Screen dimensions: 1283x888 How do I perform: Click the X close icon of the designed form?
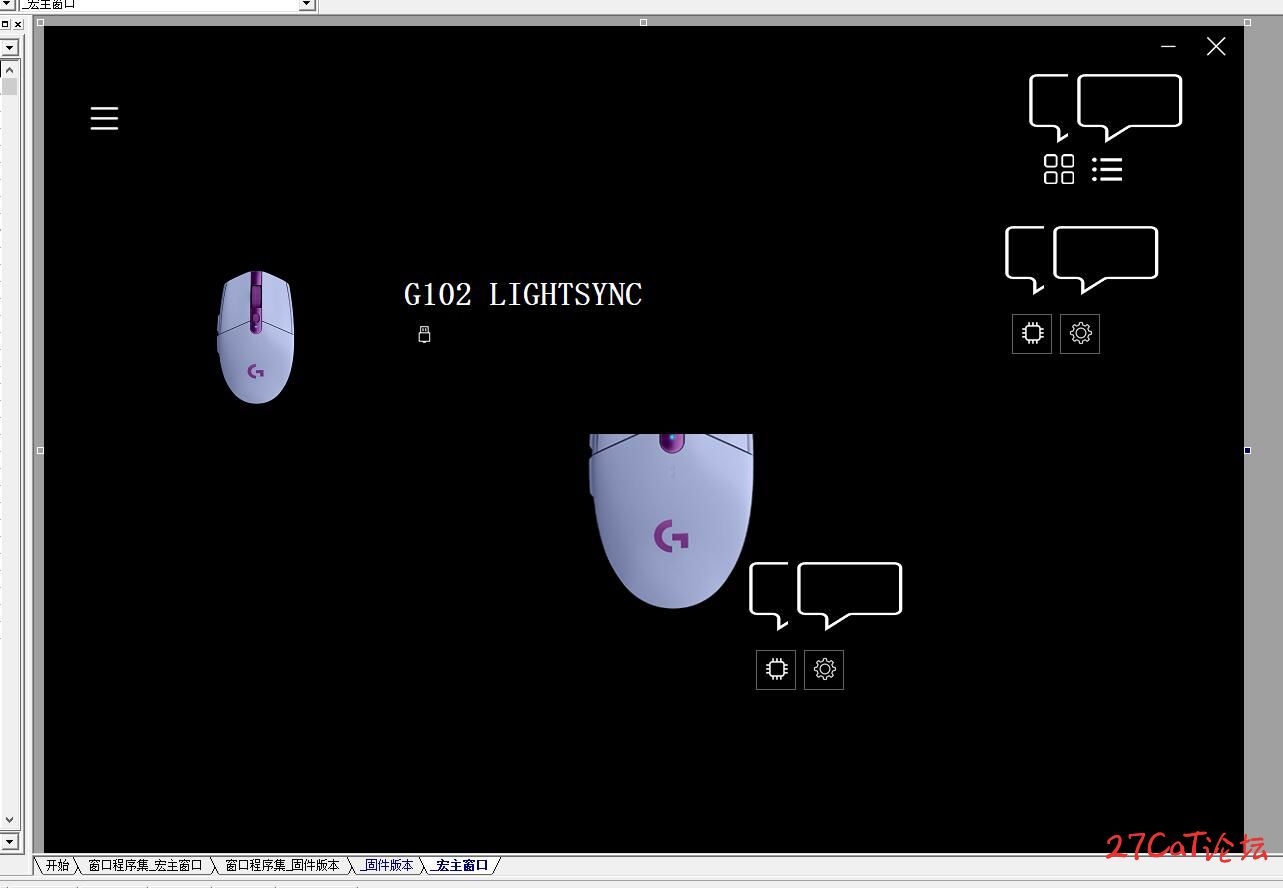coord(1216,46)
